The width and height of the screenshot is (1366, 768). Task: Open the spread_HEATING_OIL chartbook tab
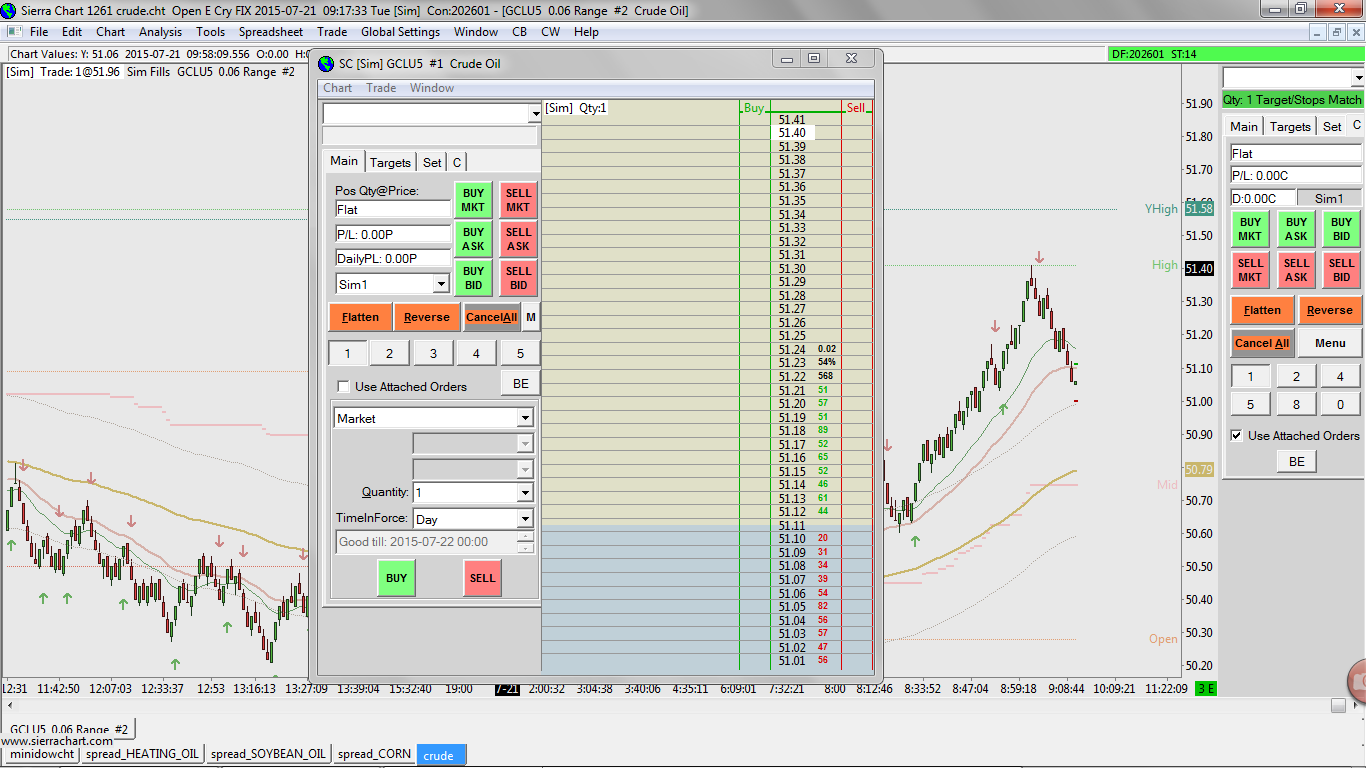point(143,754)
